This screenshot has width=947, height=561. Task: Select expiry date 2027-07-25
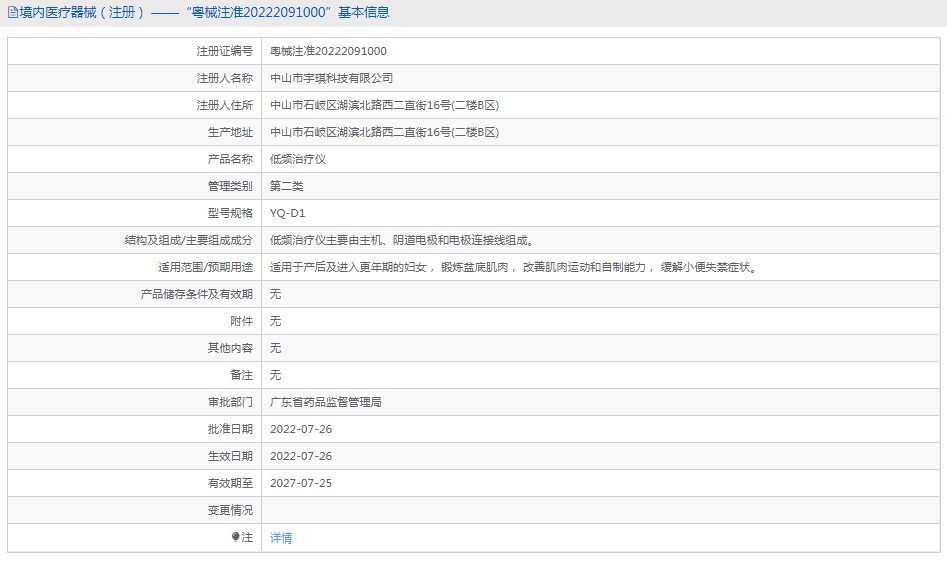click(x=301, y=483)
